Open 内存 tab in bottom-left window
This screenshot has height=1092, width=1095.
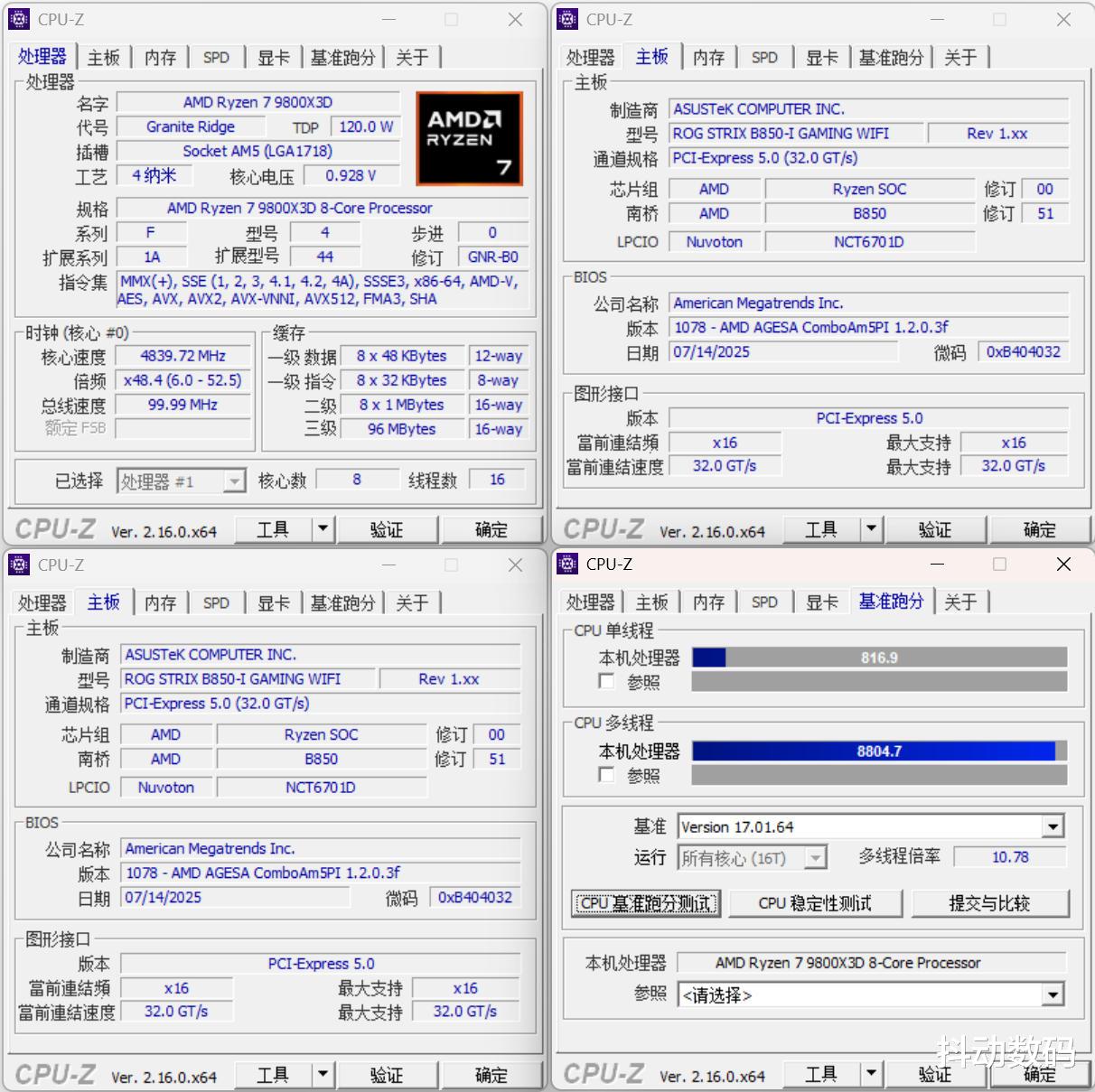point(161,602)
